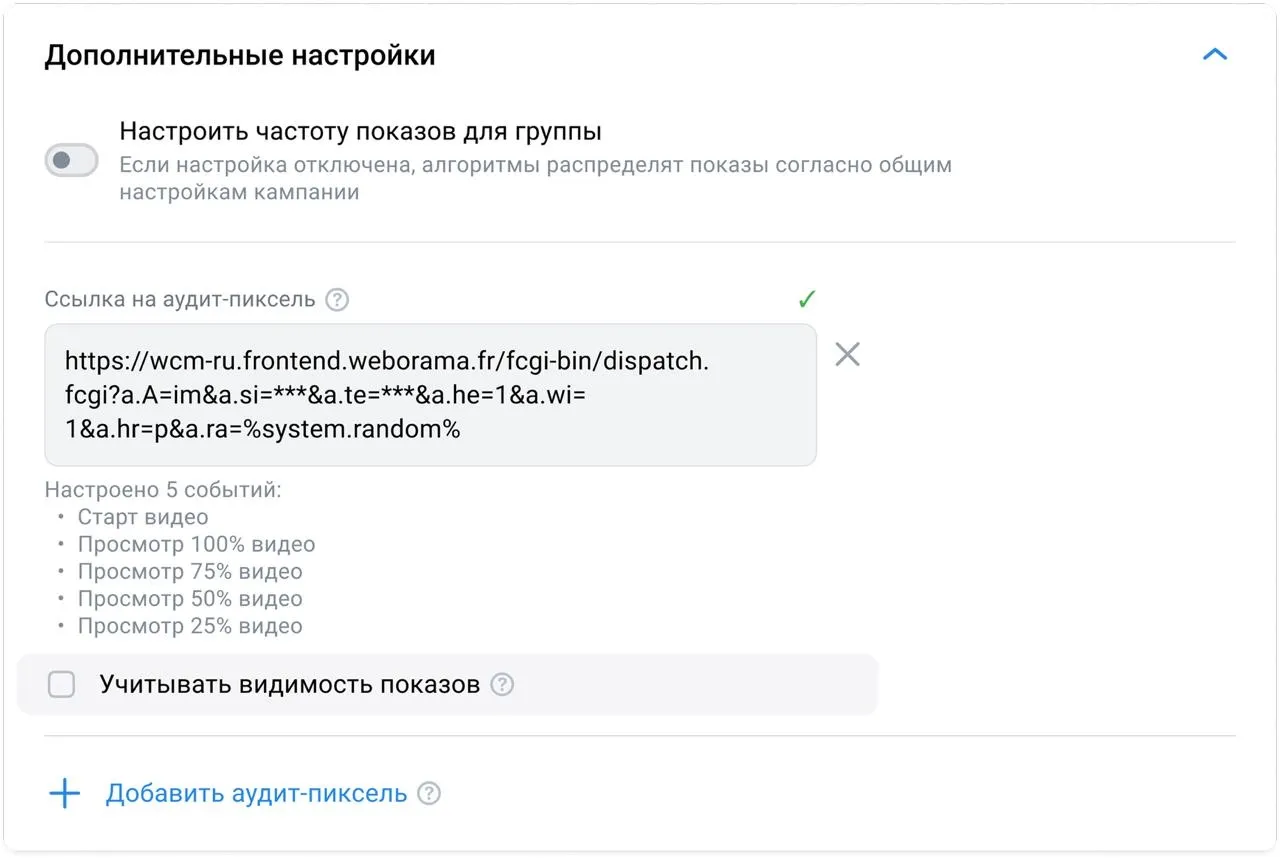Click the Дополнительные настройки section heading

[240, 55]
